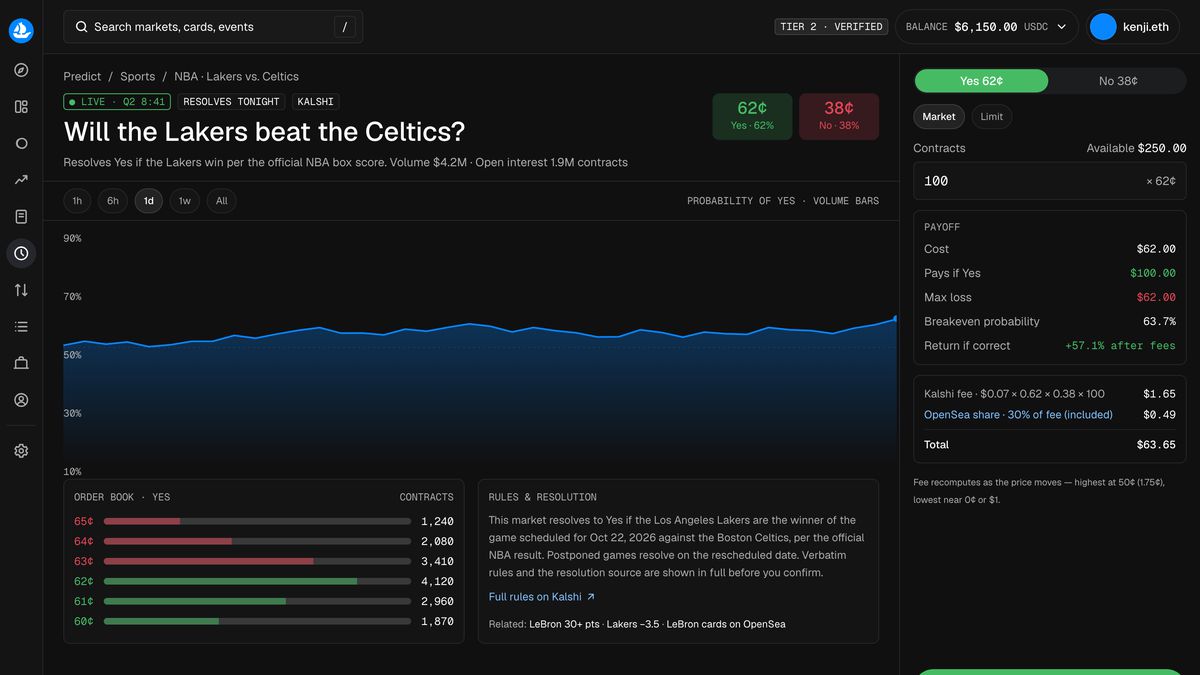Click the blue avatar of kenji.eth
1200x675 pixels.
point(1103,27)
